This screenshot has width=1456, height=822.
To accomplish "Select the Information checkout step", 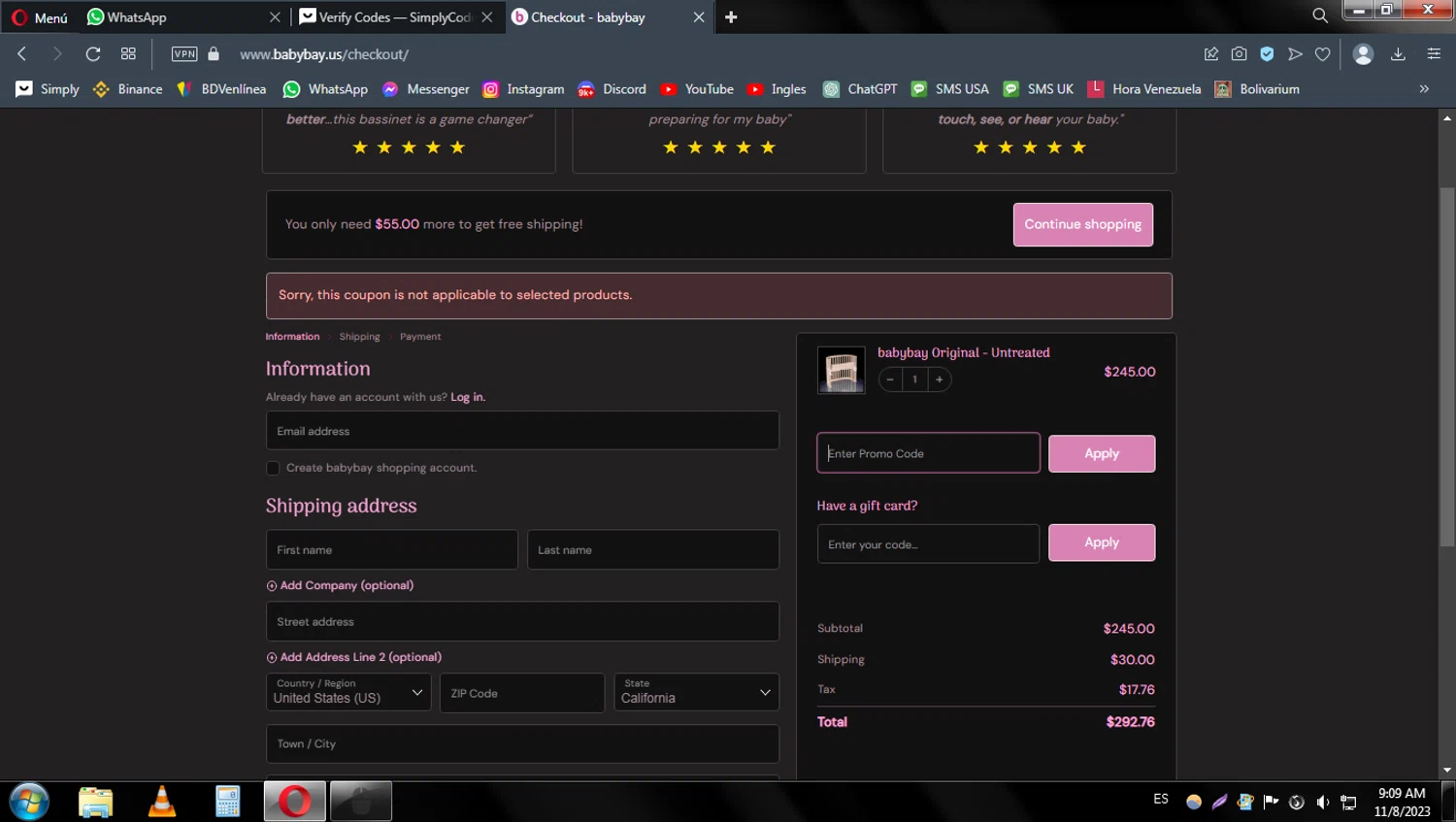I will click(x=292, y=337).
